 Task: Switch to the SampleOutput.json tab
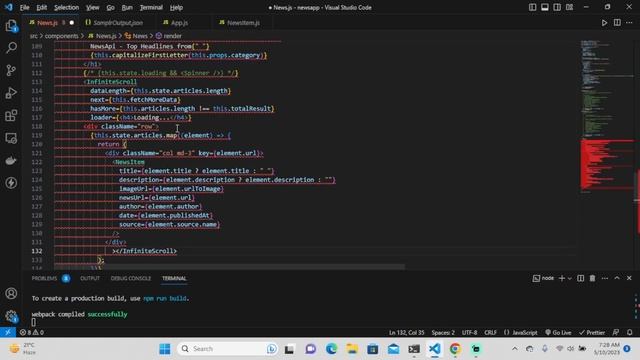pos(118,23)
